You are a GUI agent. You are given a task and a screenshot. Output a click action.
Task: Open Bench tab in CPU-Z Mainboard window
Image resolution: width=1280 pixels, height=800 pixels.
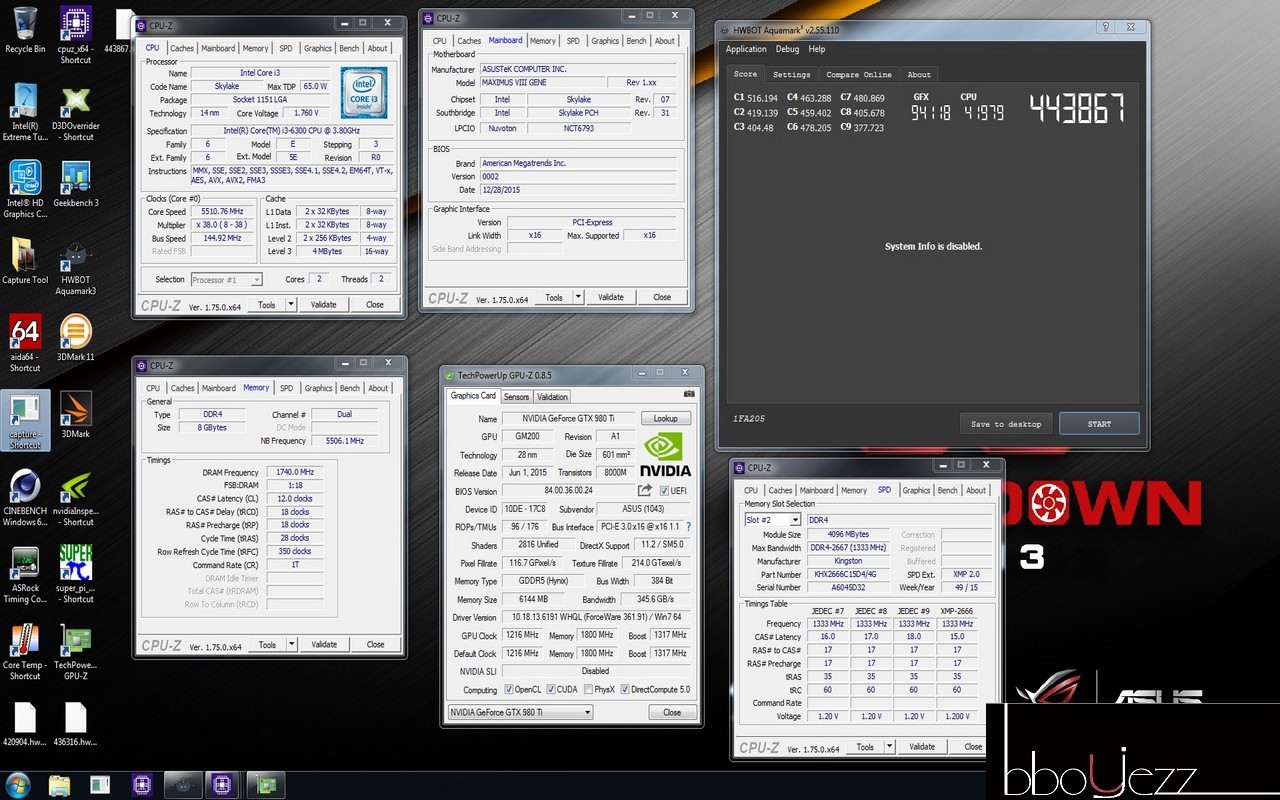[x=636, y=41]
